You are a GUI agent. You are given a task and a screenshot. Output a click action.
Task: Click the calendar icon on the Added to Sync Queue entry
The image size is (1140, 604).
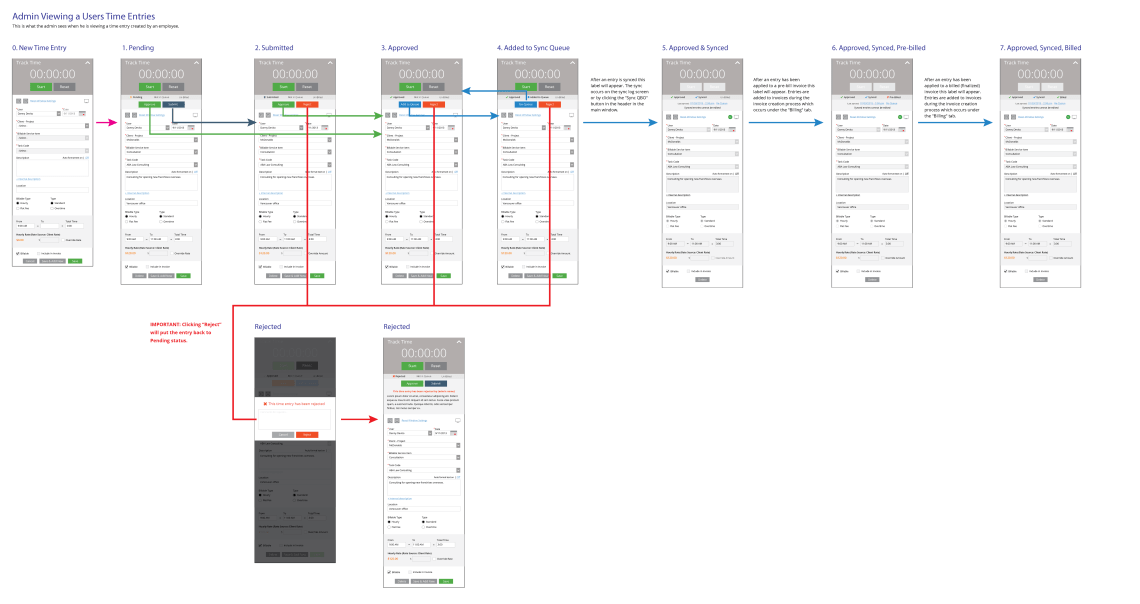tap(568, 127)
